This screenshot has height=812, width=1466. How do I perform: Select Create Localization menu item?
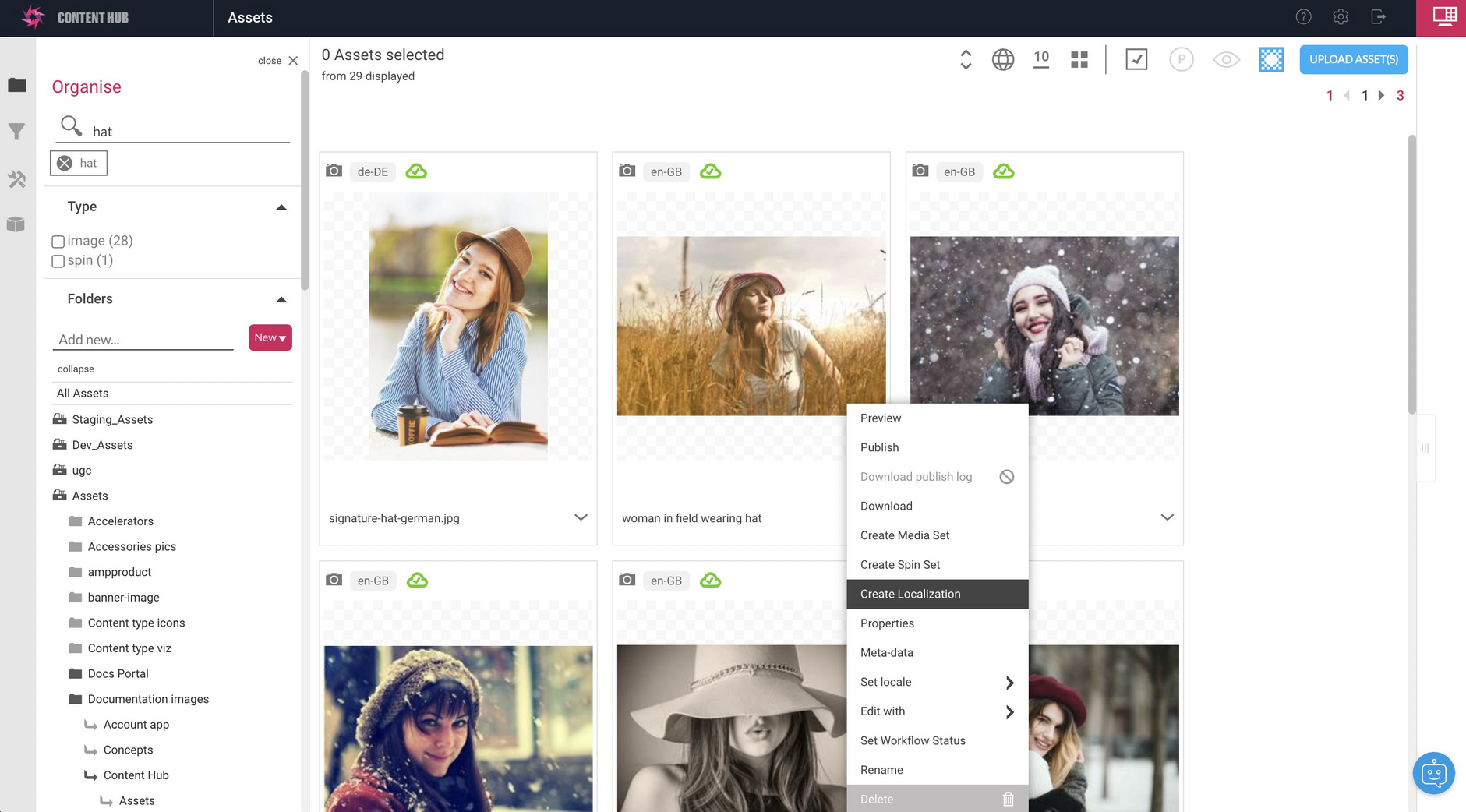point(938,594)
